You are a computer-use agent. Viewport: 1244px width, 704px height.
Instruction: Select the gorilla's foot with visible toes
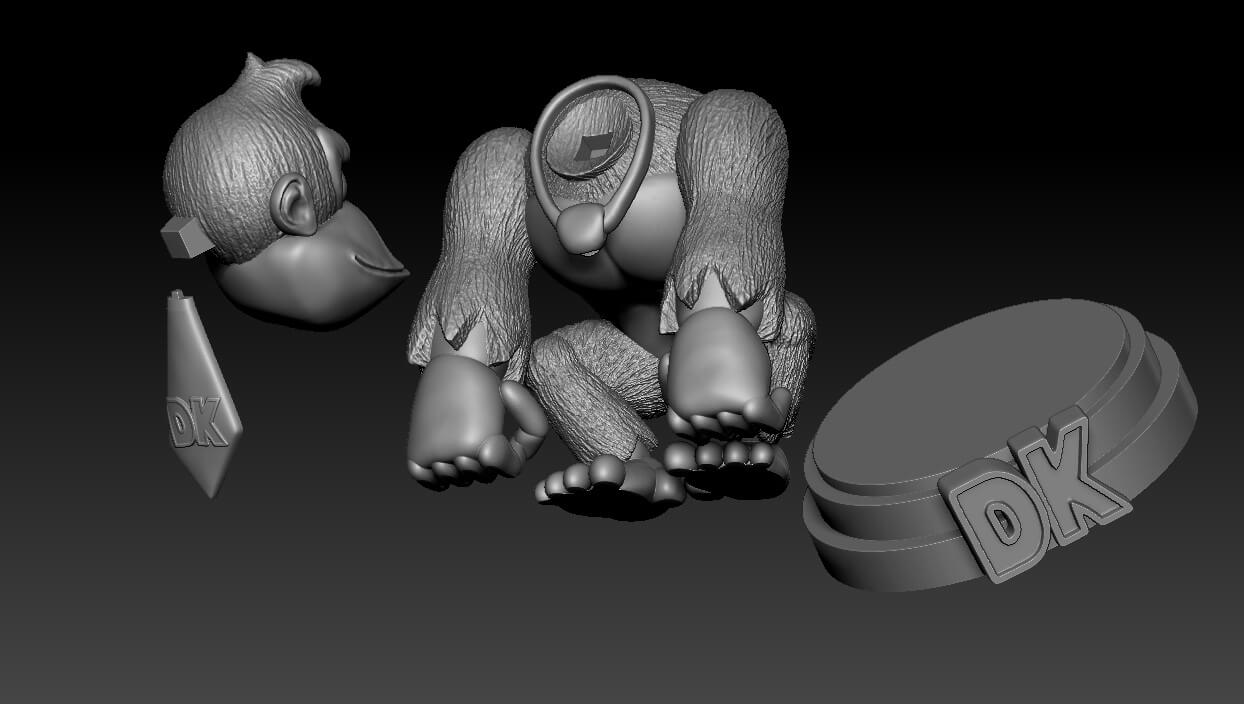[600, 480]
